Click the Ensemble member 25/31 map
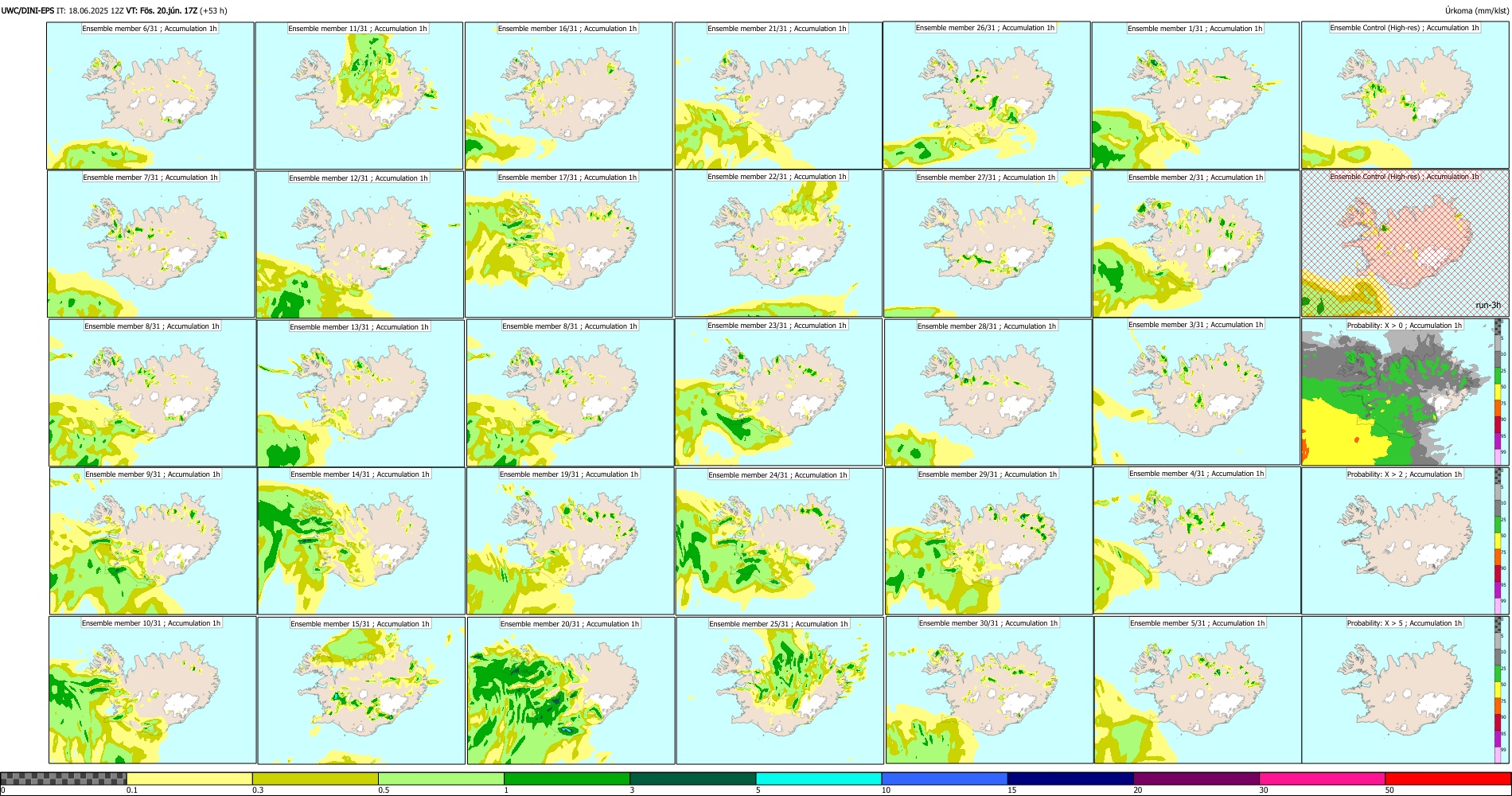The image size is (1512, 796). [780, 691]
